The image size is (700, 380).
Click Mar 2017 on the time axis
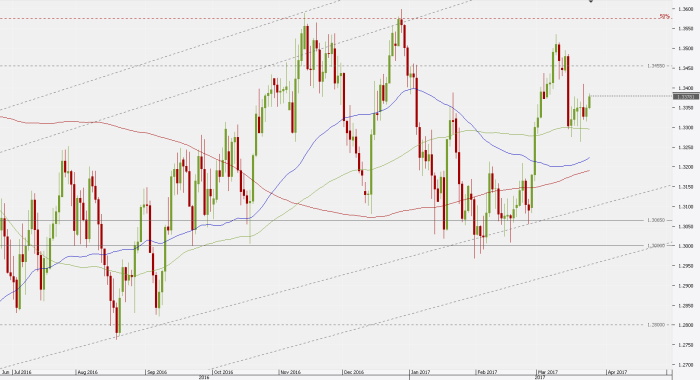548,372
